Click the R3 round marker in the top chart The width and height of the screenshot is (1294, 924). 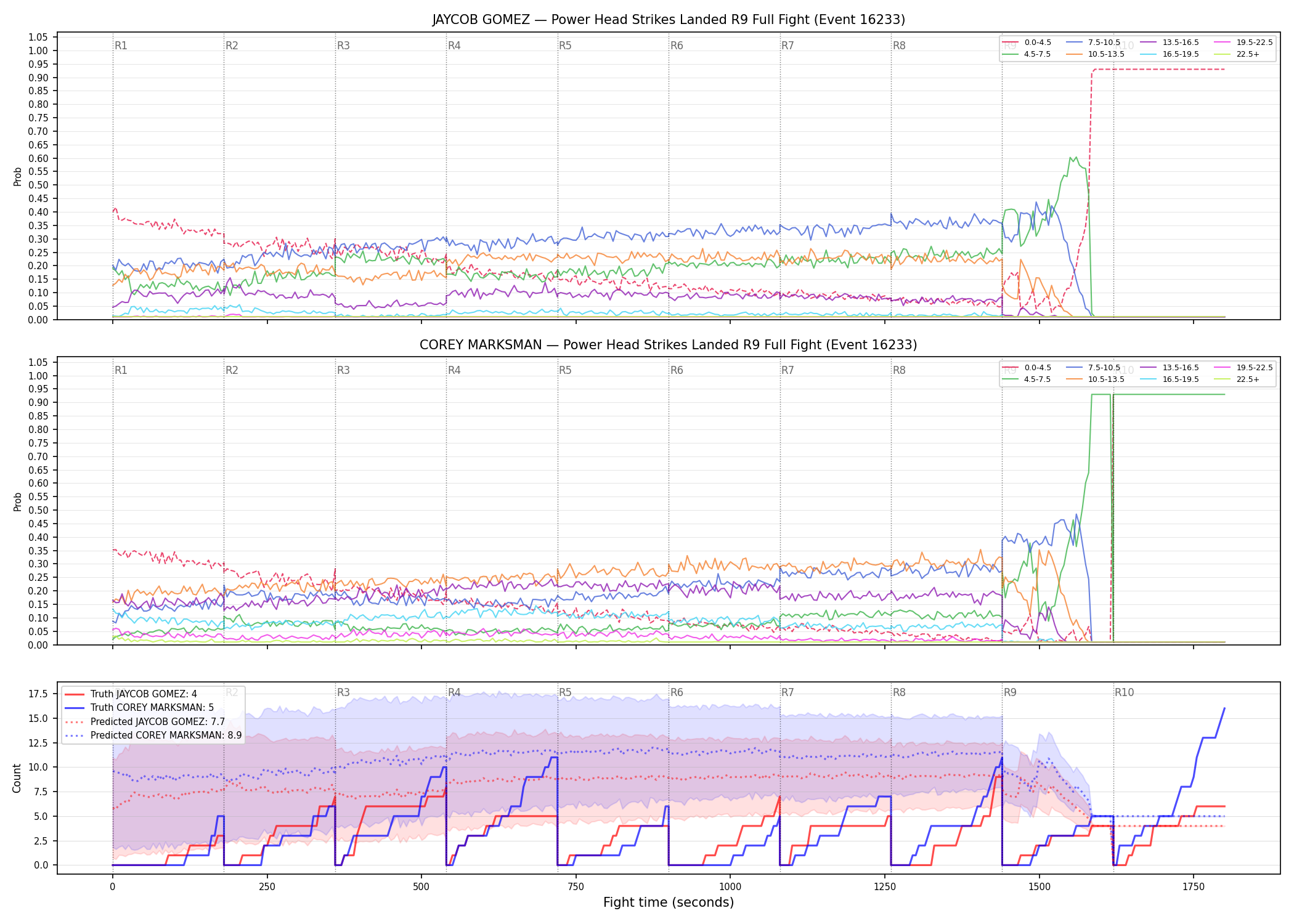point(343,46)
